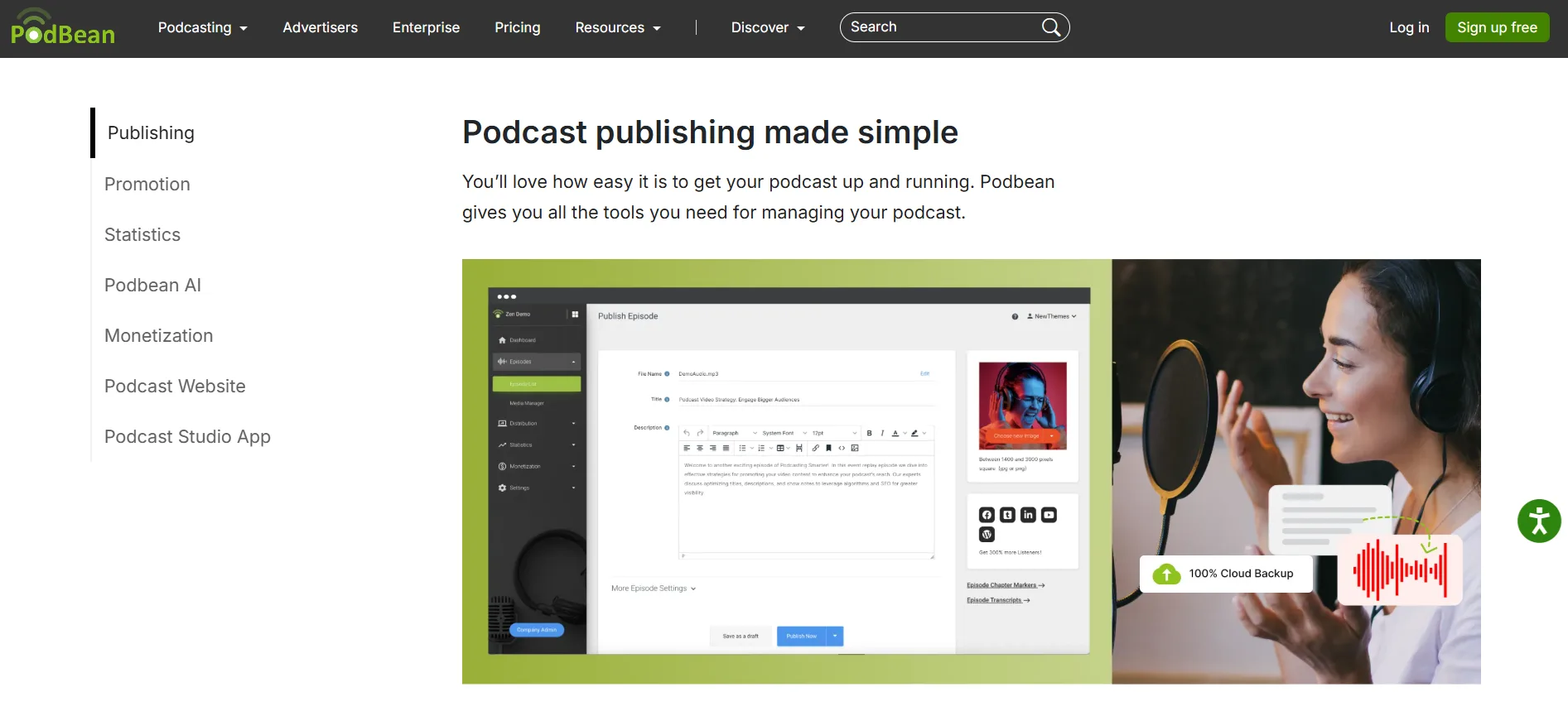Click the Company Admin button in screenshot
The width and height of the screenshot is (1568, 716).
pos(537,630)
